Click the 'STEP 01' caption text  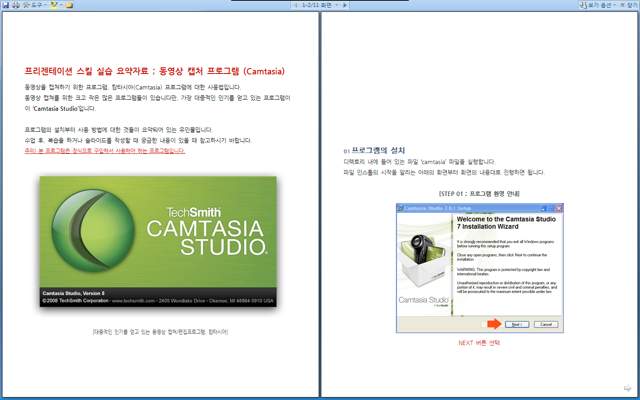point(479,193)
